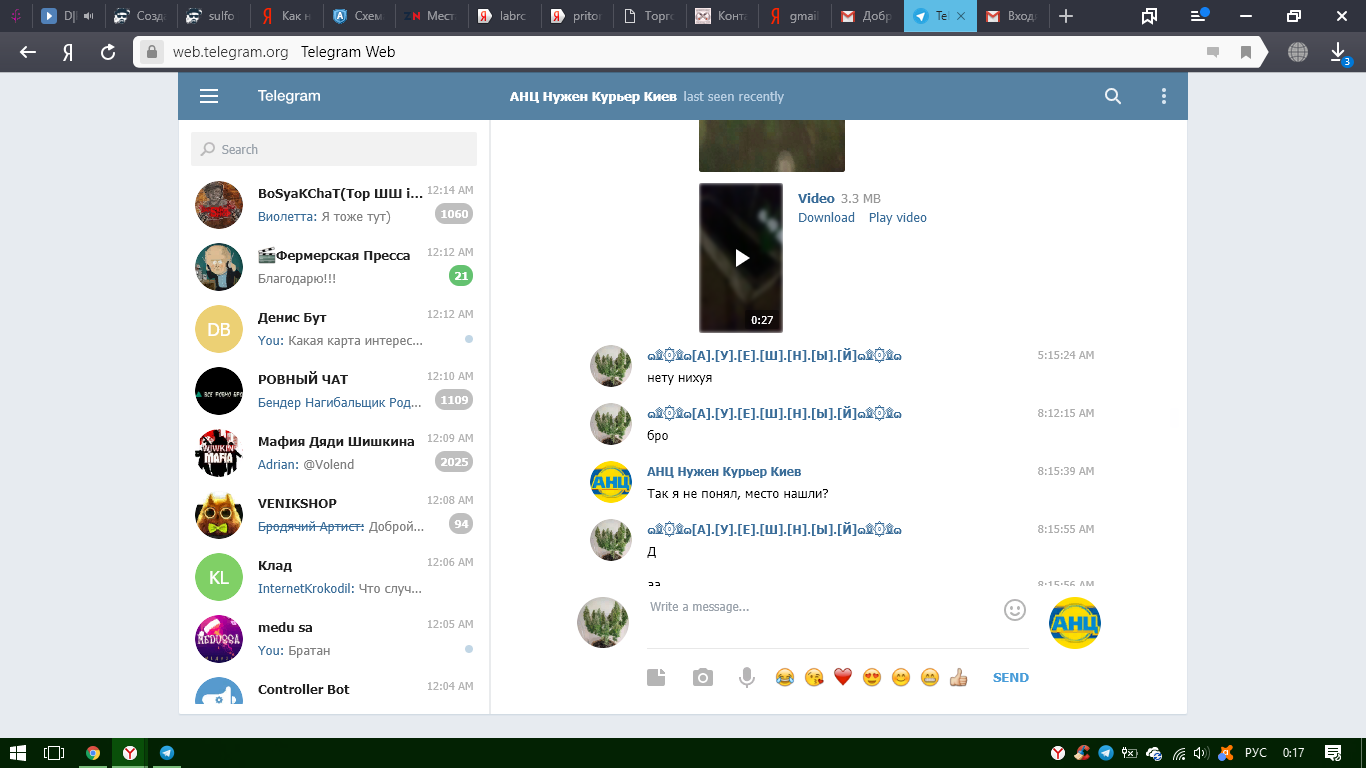Open the Telegram hamburger menu
1366x768 pixels.
point(208,96)
